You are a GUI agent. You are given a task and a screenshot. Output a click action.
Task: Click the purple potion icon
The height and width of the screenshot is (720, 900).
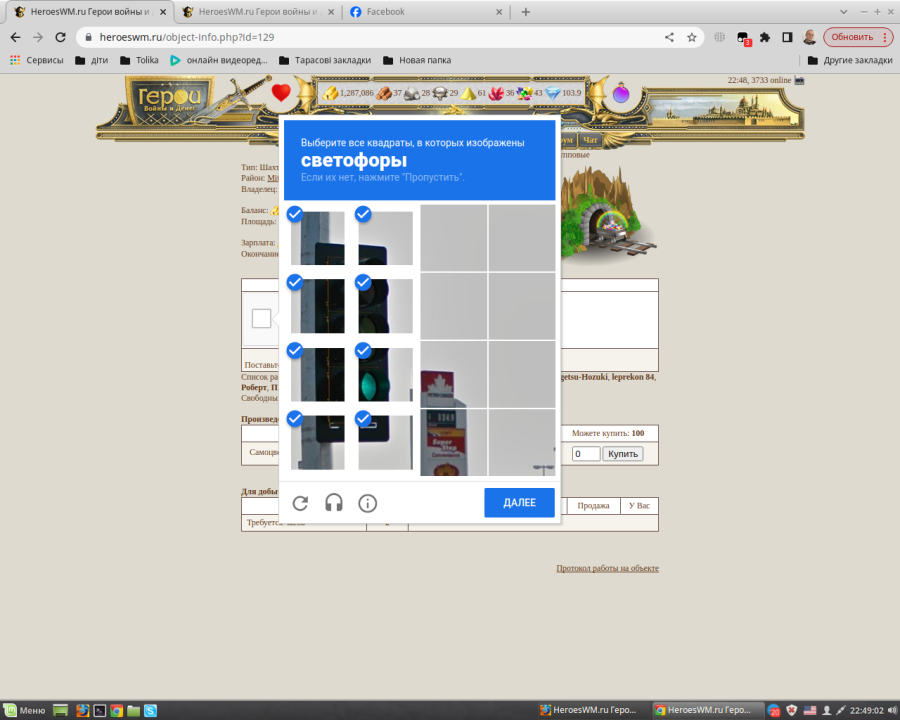click(621, 92)
